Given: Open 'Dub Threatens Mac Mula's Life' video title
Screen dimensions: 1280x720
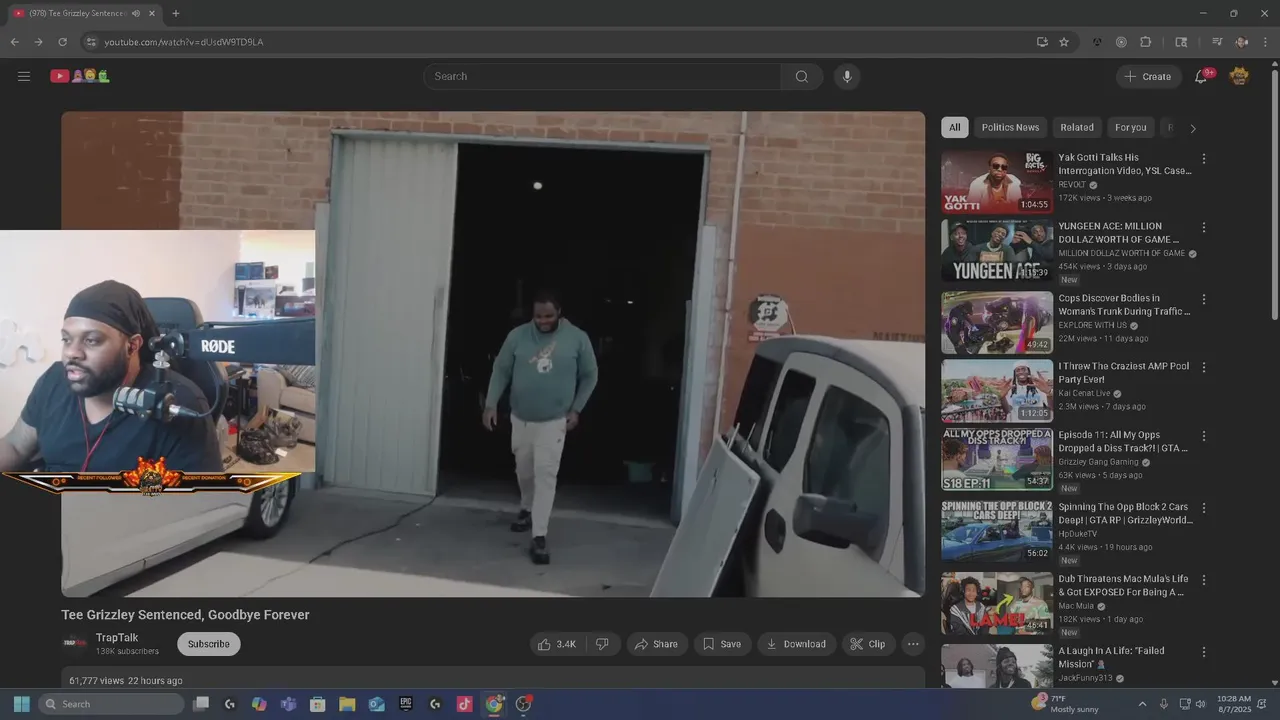Looking at the screenshot, I should (1124, 585).
